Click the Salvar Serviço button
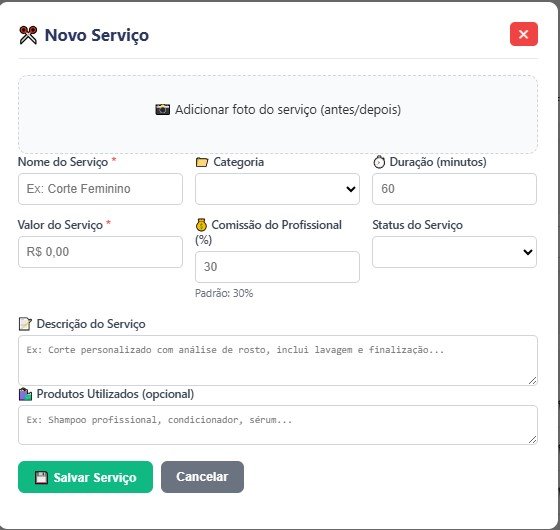 pyautogui.click(x=85, y=477)
